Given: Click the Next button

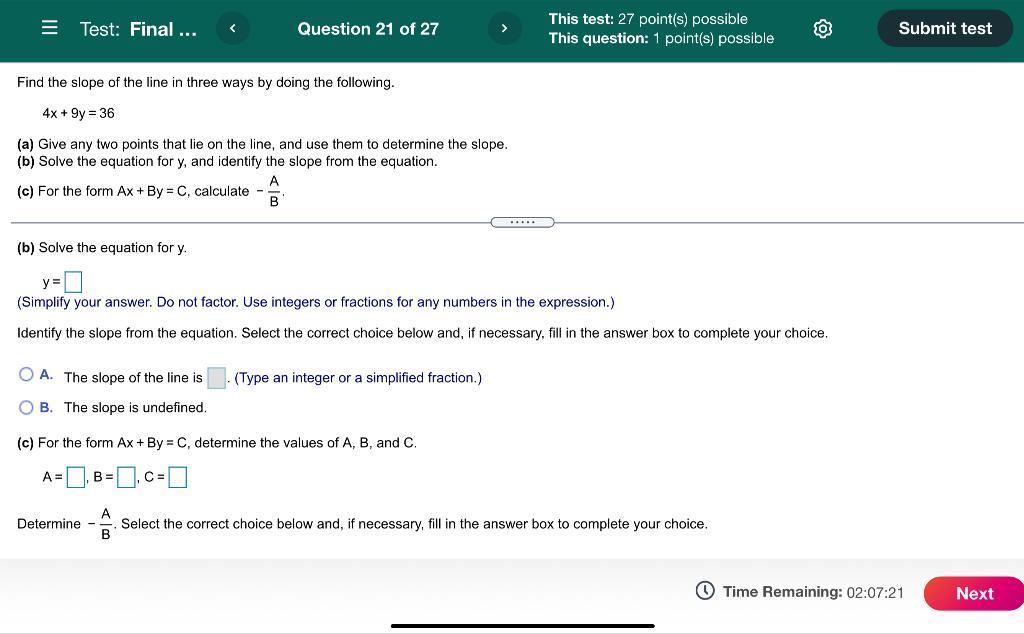Looking at the screenshot, I should (974, 592).
